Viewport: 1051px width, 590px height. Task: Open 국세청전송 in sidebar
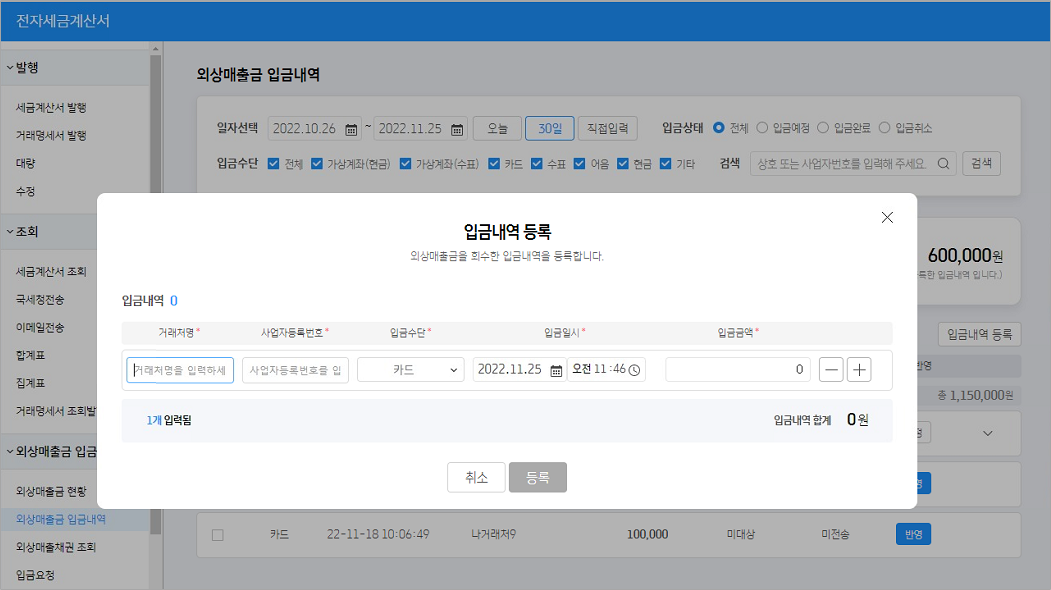(40, 300)
